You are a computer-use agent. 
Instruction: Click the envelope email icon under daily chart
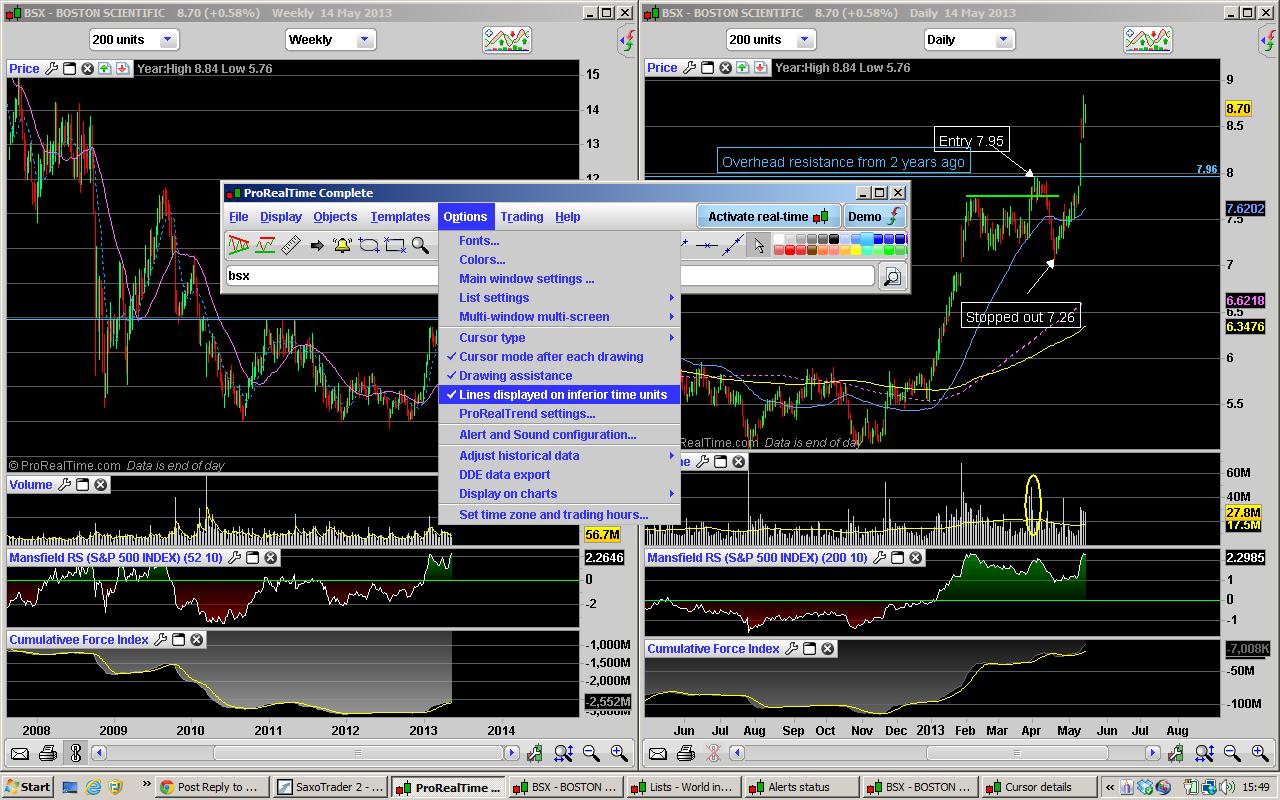pyautogui.click(x=659, y=753)
